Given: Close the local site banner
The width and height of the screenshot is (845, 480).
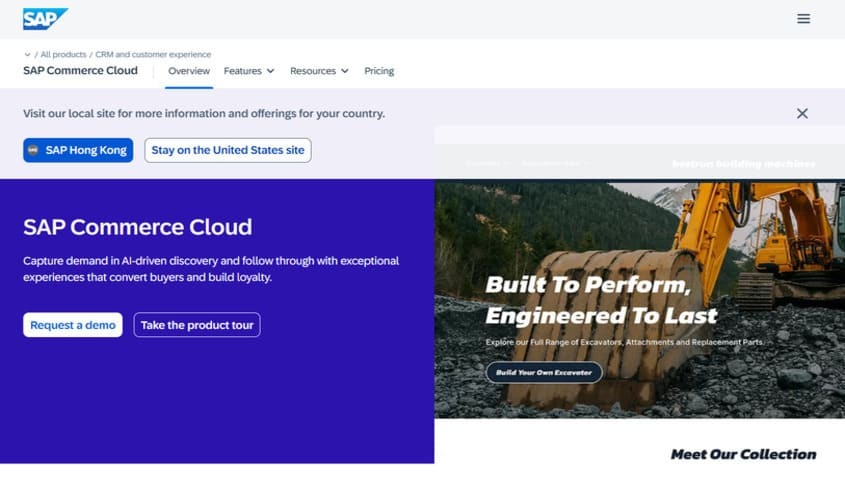Looking at the screenshot, I should pyautogui.click(x=802, y=113).
